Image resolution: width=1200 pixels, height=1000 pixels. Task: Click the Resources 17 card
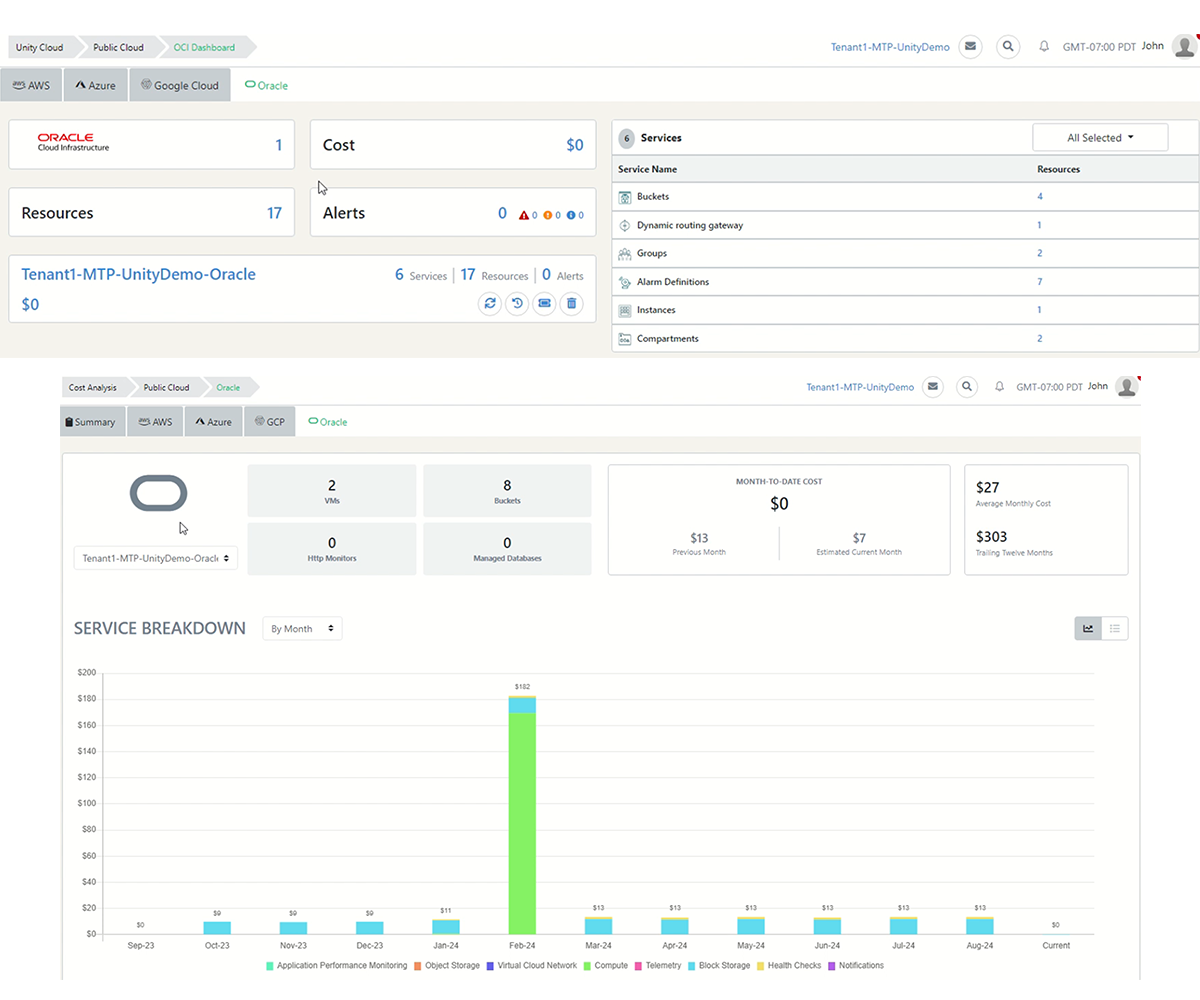click(152, 212)
